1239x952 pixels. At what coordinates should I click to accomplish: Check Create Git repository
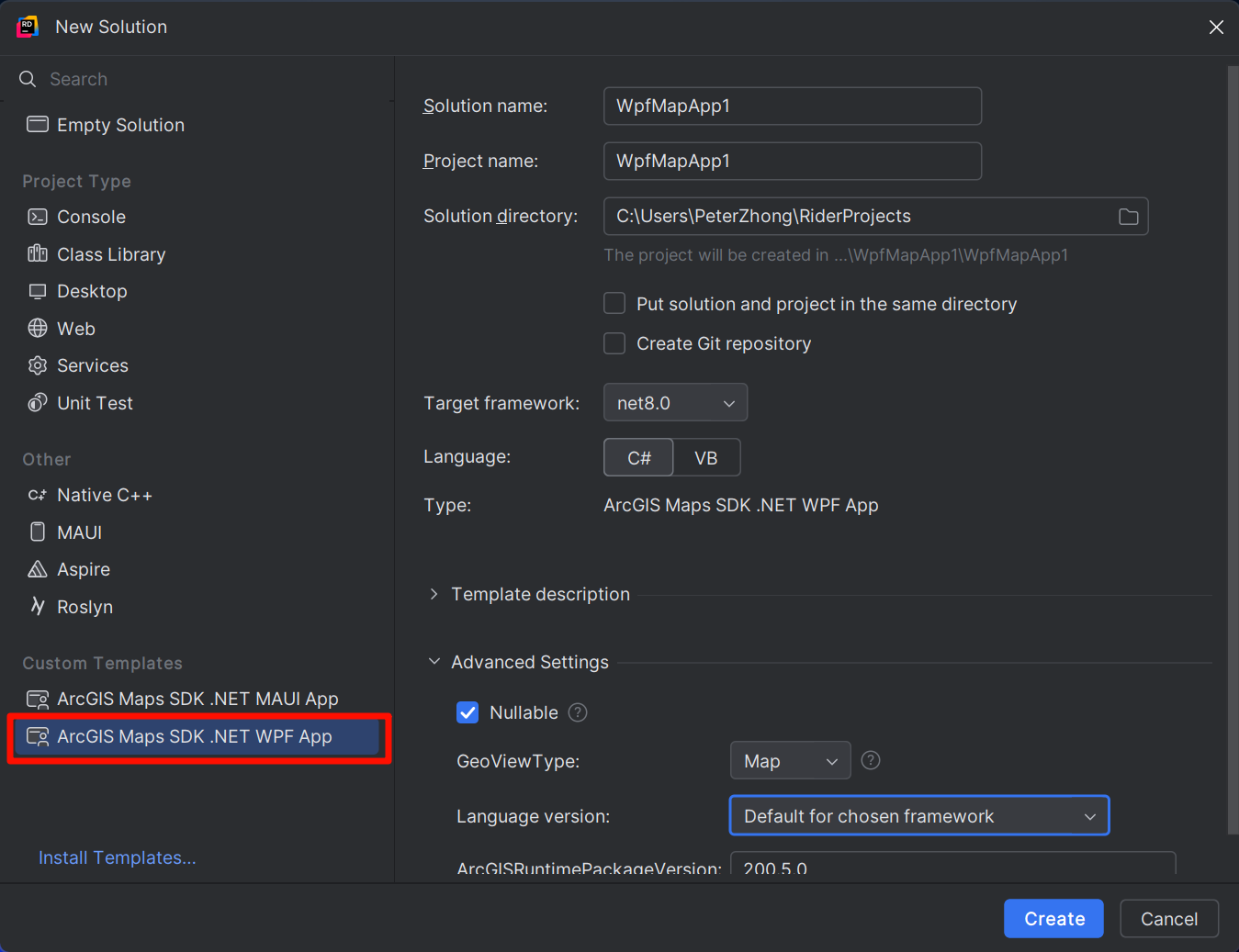tap(614, 343)
